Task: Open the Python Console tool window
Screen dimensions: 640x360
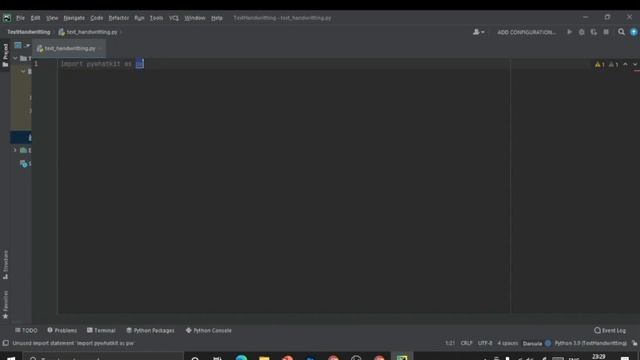Action: pos(209,330)
